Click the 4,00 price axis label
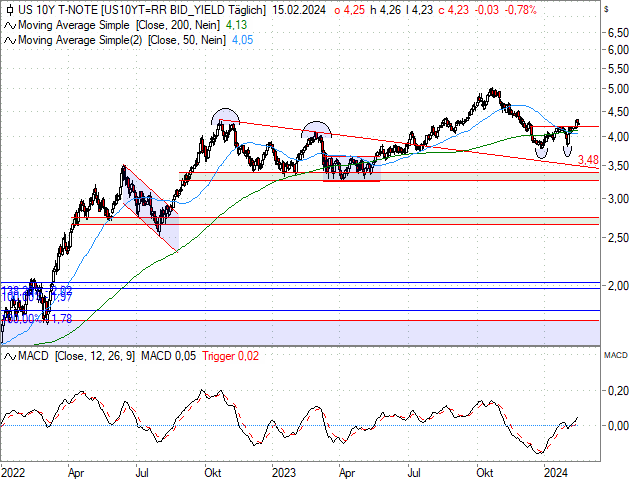 tap(618, 137)
